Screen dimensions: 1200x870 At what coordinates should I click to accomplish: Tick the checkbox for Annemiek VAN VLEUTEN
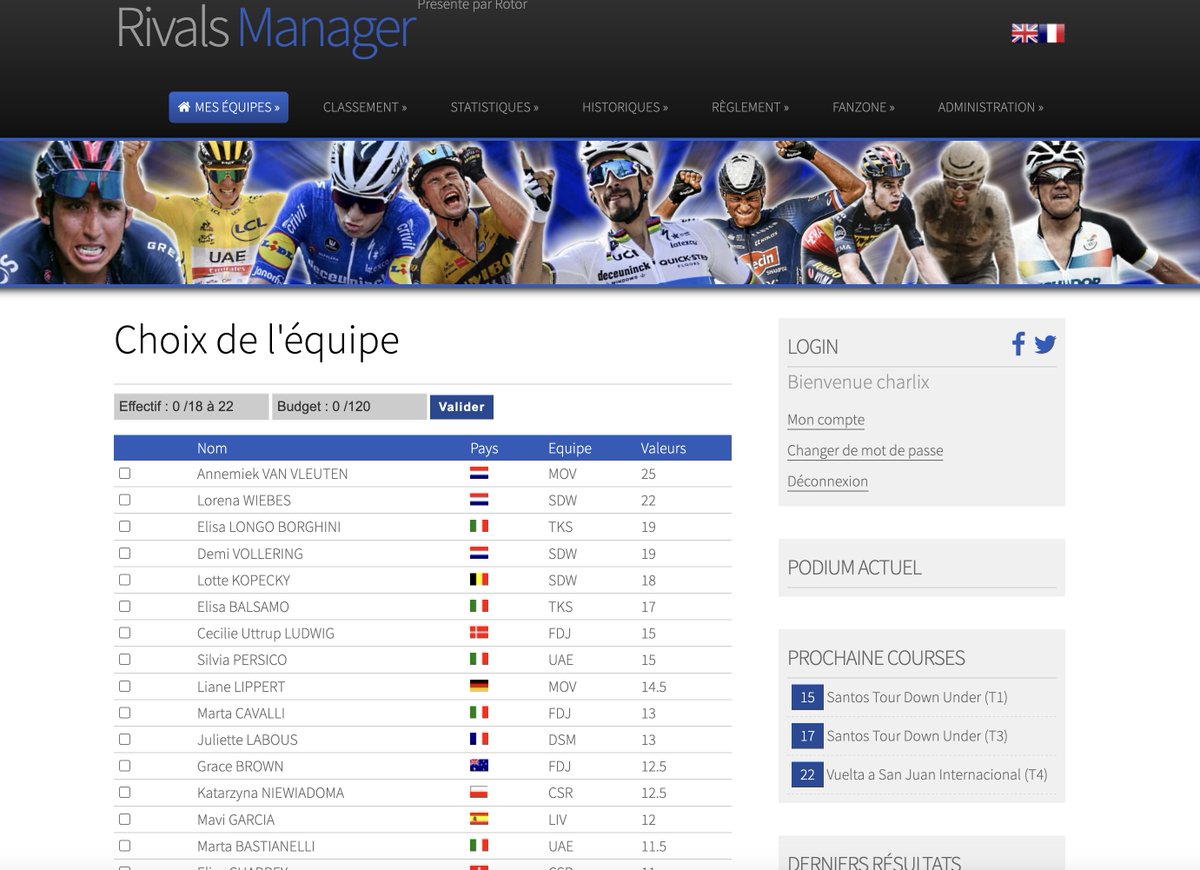tap(125, 473)
